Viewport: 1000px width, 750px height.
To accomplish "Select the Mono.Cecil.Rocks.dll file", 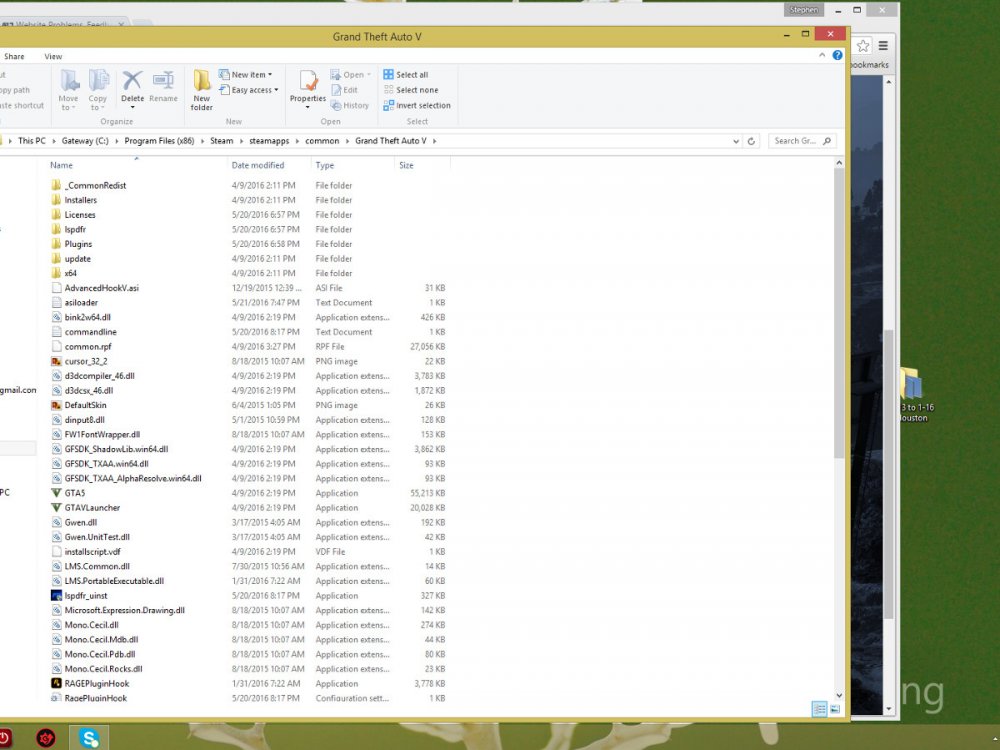I will click(96, 669).
